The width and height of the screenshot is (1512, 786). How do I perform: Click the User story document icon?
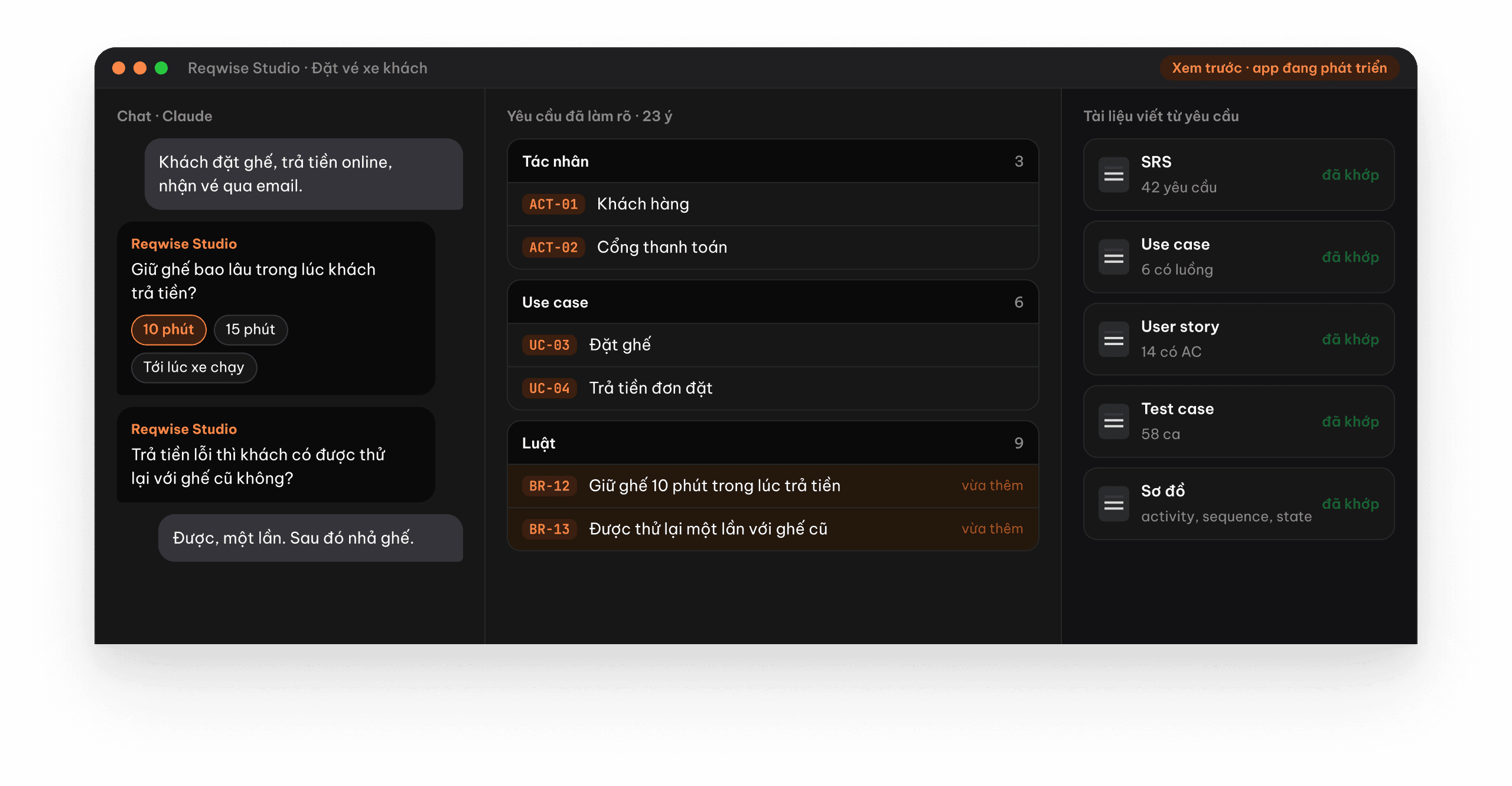tap(1113, 339)
